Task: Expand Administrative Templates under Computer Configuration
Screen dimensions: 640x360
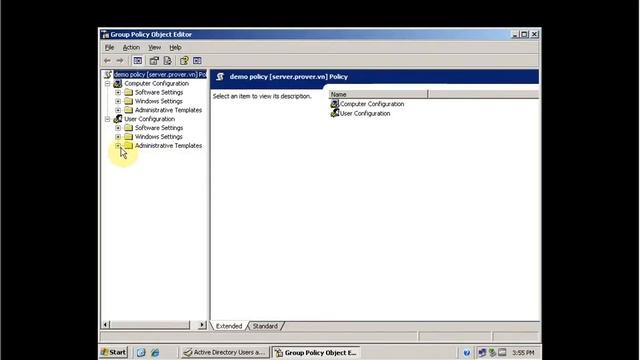Action: pos(118,110)
